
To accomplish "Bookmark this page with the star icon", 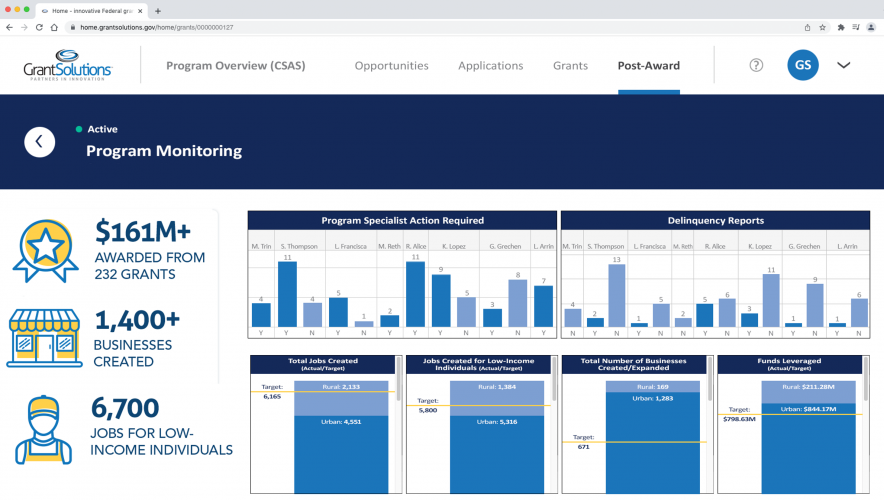I will 822,27.
